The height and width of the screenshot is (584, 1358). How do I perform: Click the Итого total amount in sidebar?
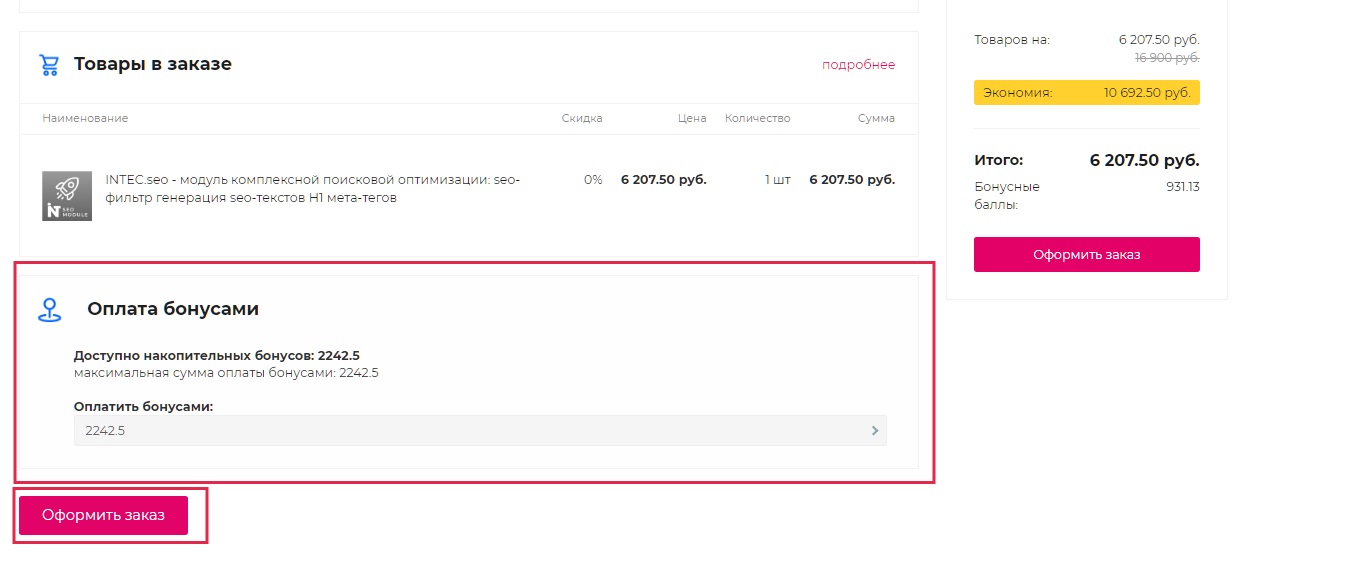(x=1144, y=160)
